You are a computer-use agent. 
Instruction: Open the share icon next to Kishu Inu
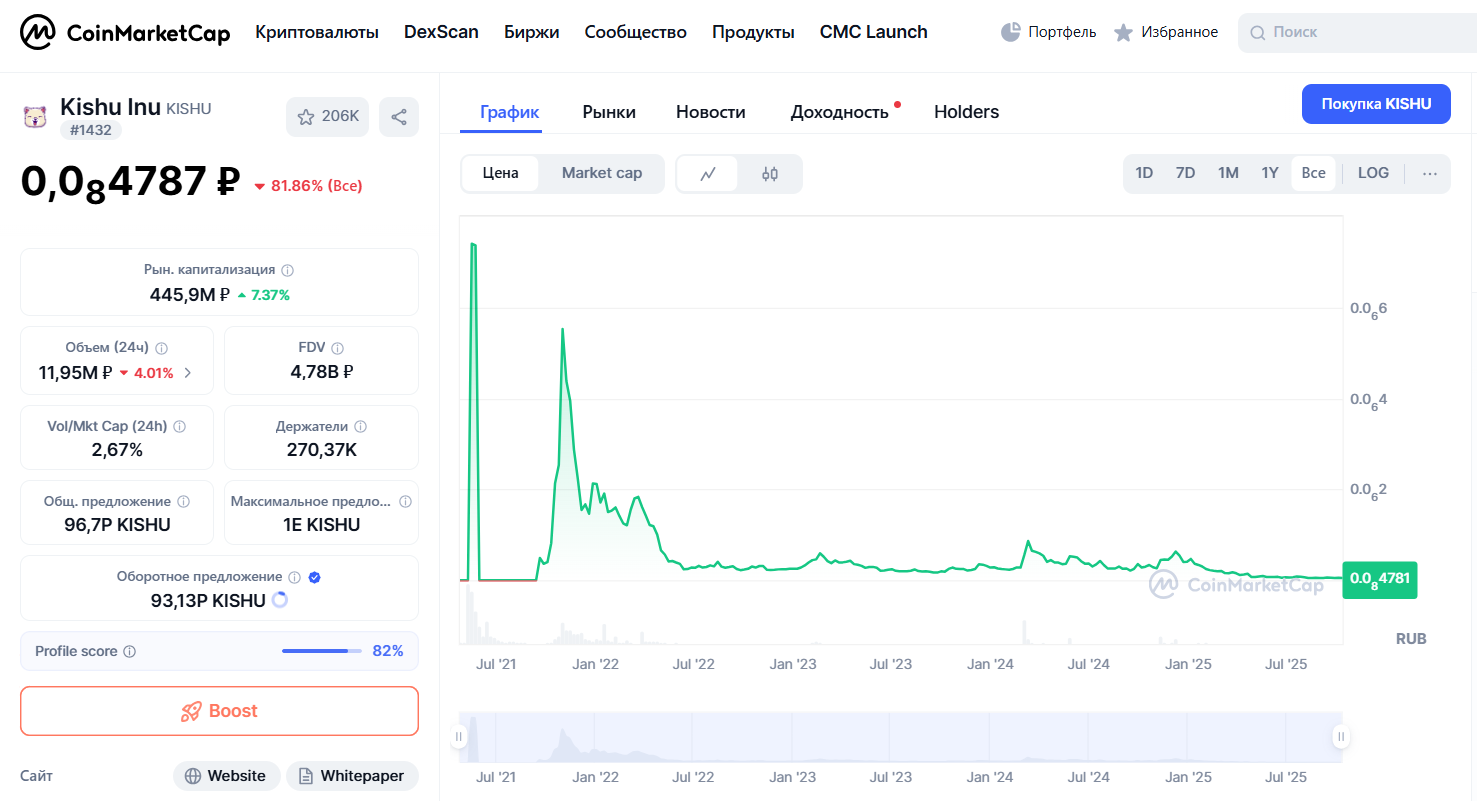[x=399, y=117]
